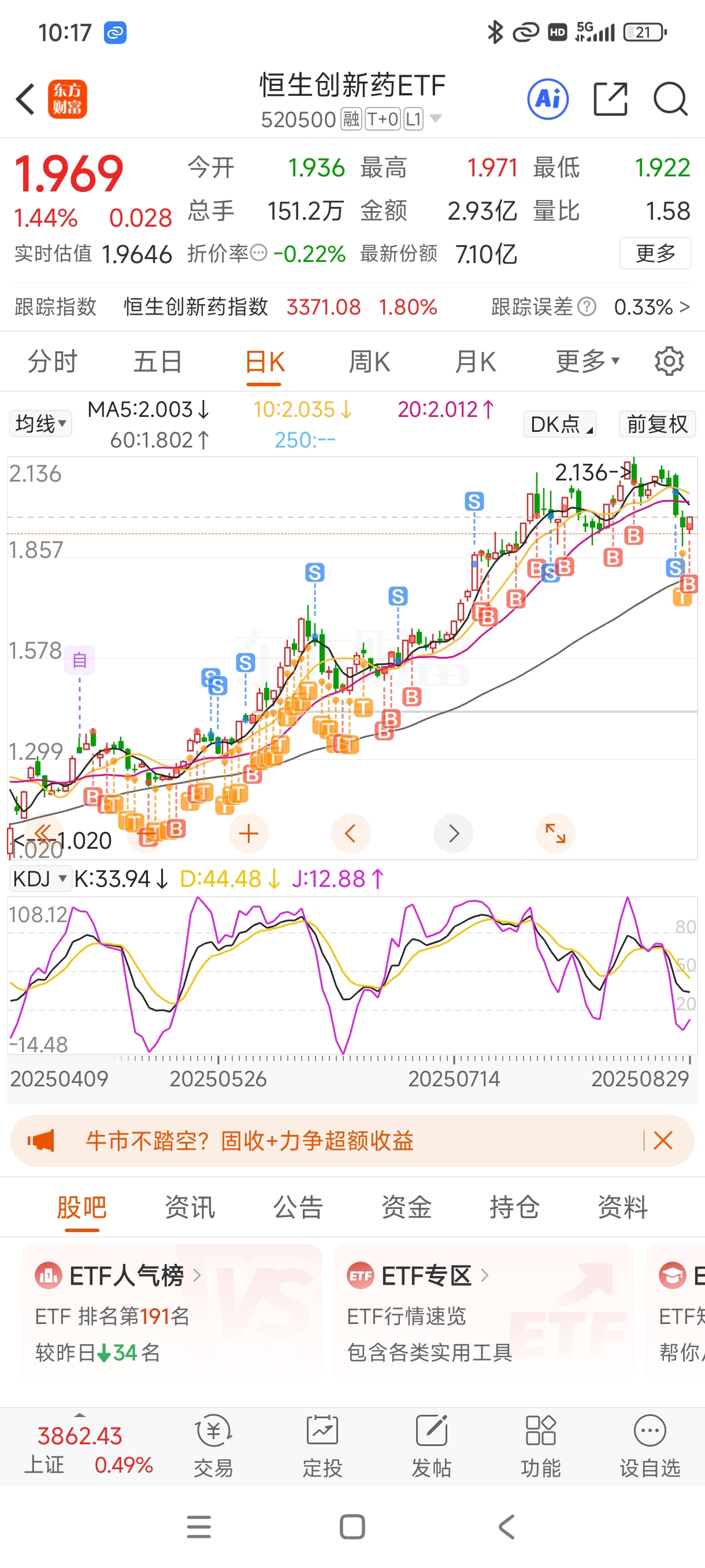Tap the current price 1.969

pos(69,173)
